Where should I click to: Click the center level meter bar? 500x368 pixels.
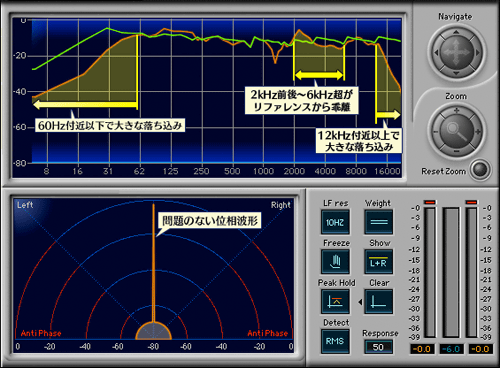451,273
